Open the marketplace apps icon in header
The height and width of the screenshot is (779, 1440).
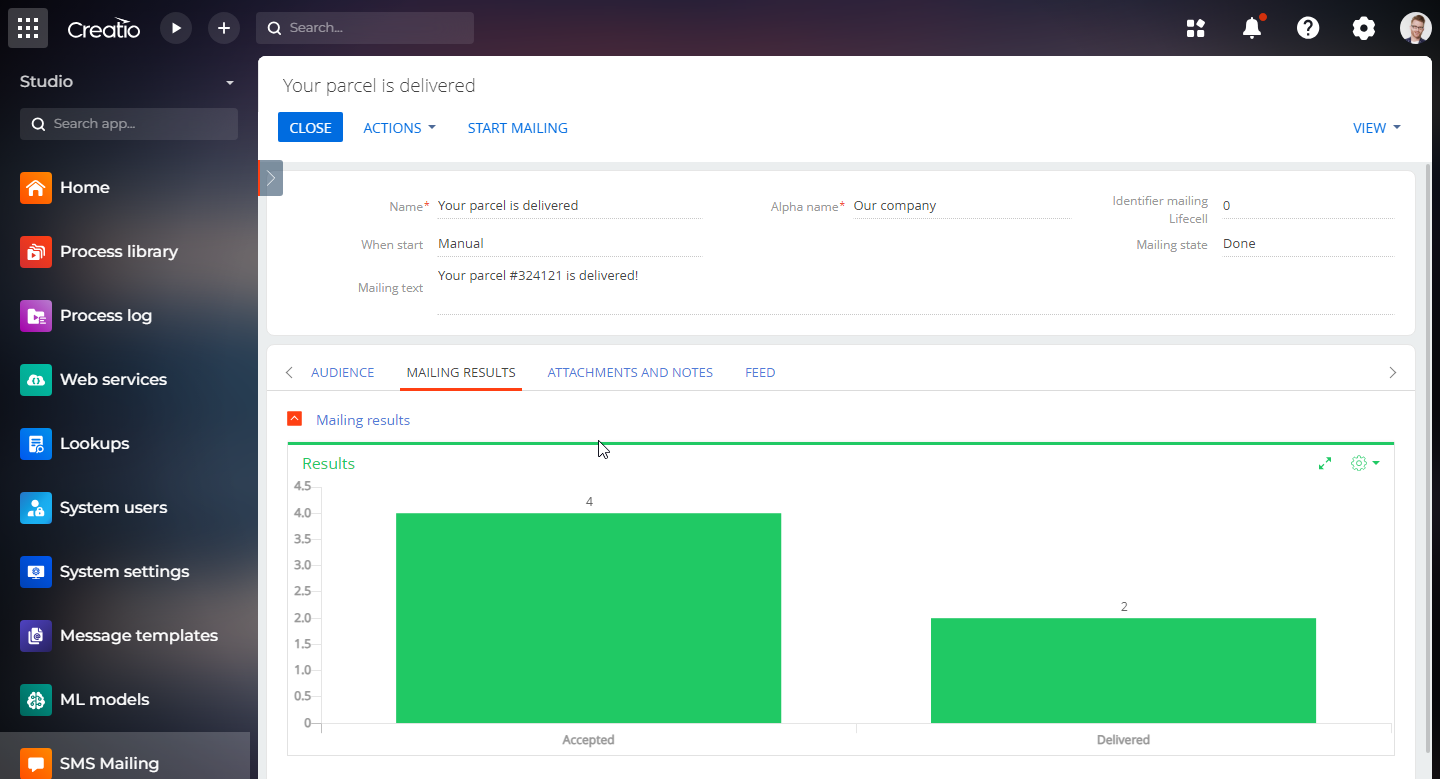point(1196,28)
